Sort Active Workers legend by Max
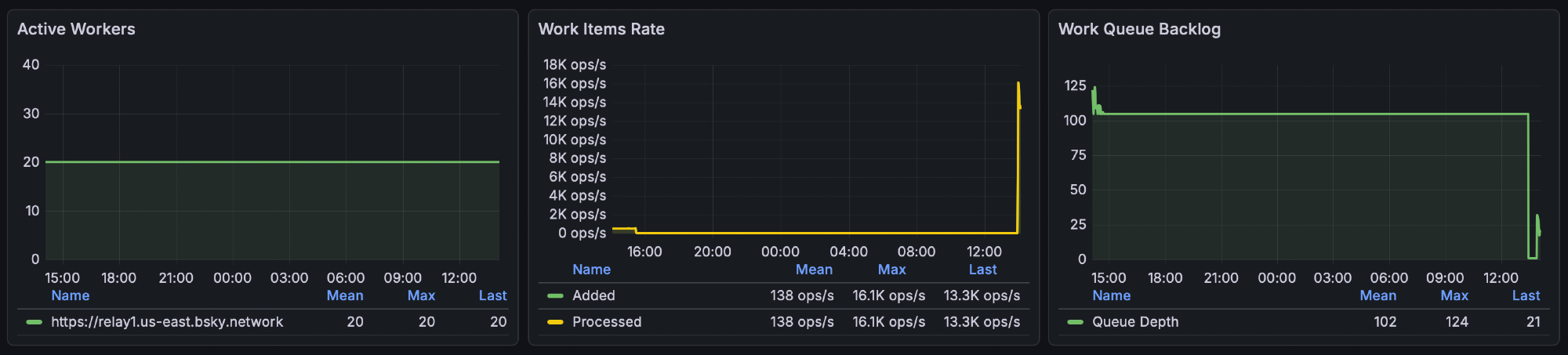1568x355 pixels. (x=421, y=295)
